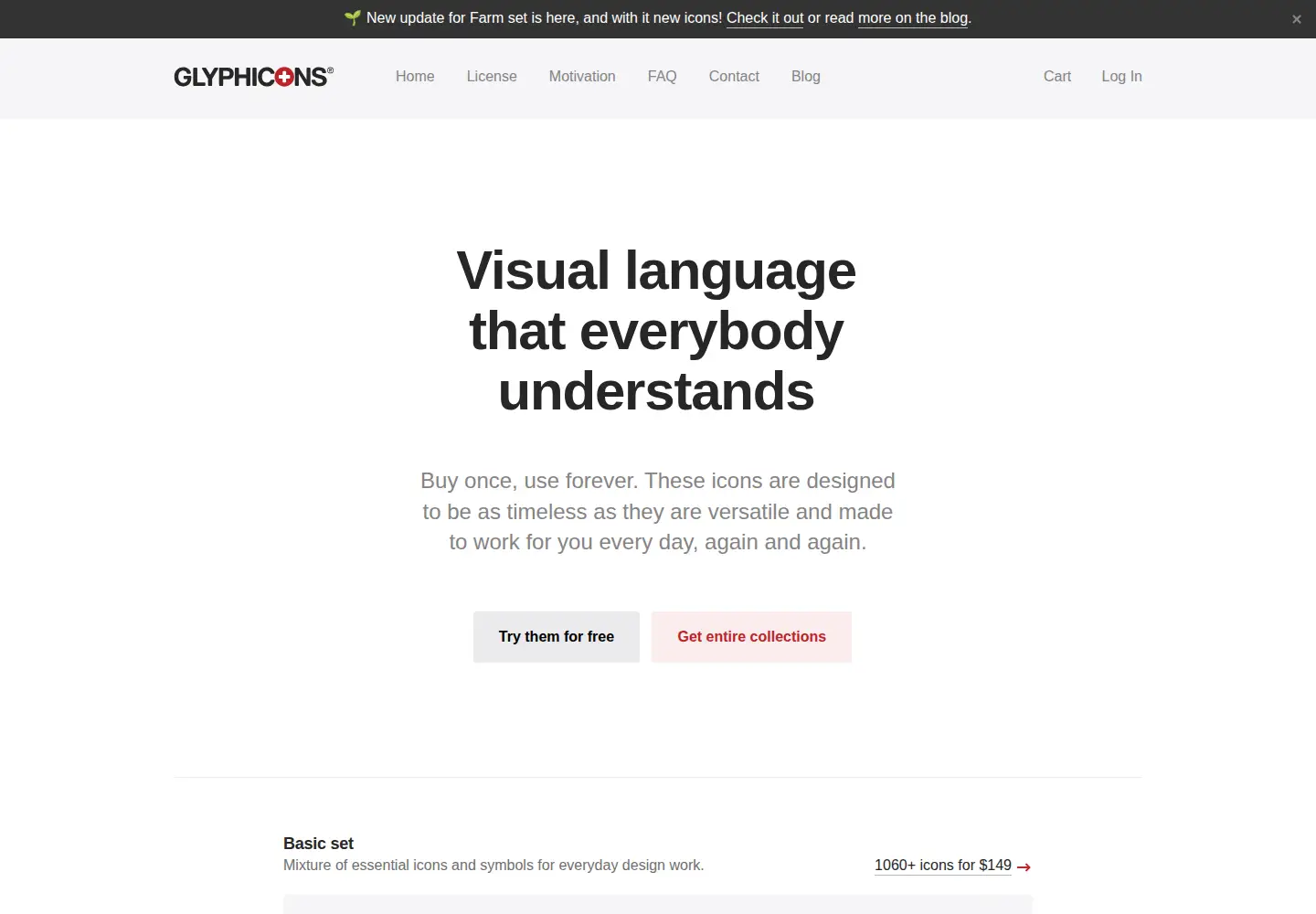
Task: Open the Home menu item
Action: pos(415,77)
